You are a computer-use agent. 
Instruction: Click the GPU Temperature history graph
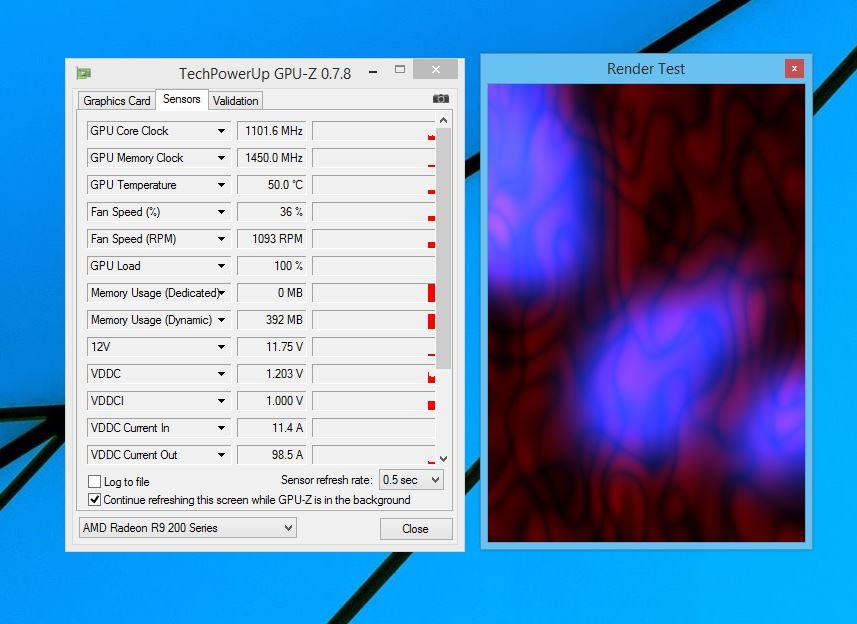click(x=374, y=185)
